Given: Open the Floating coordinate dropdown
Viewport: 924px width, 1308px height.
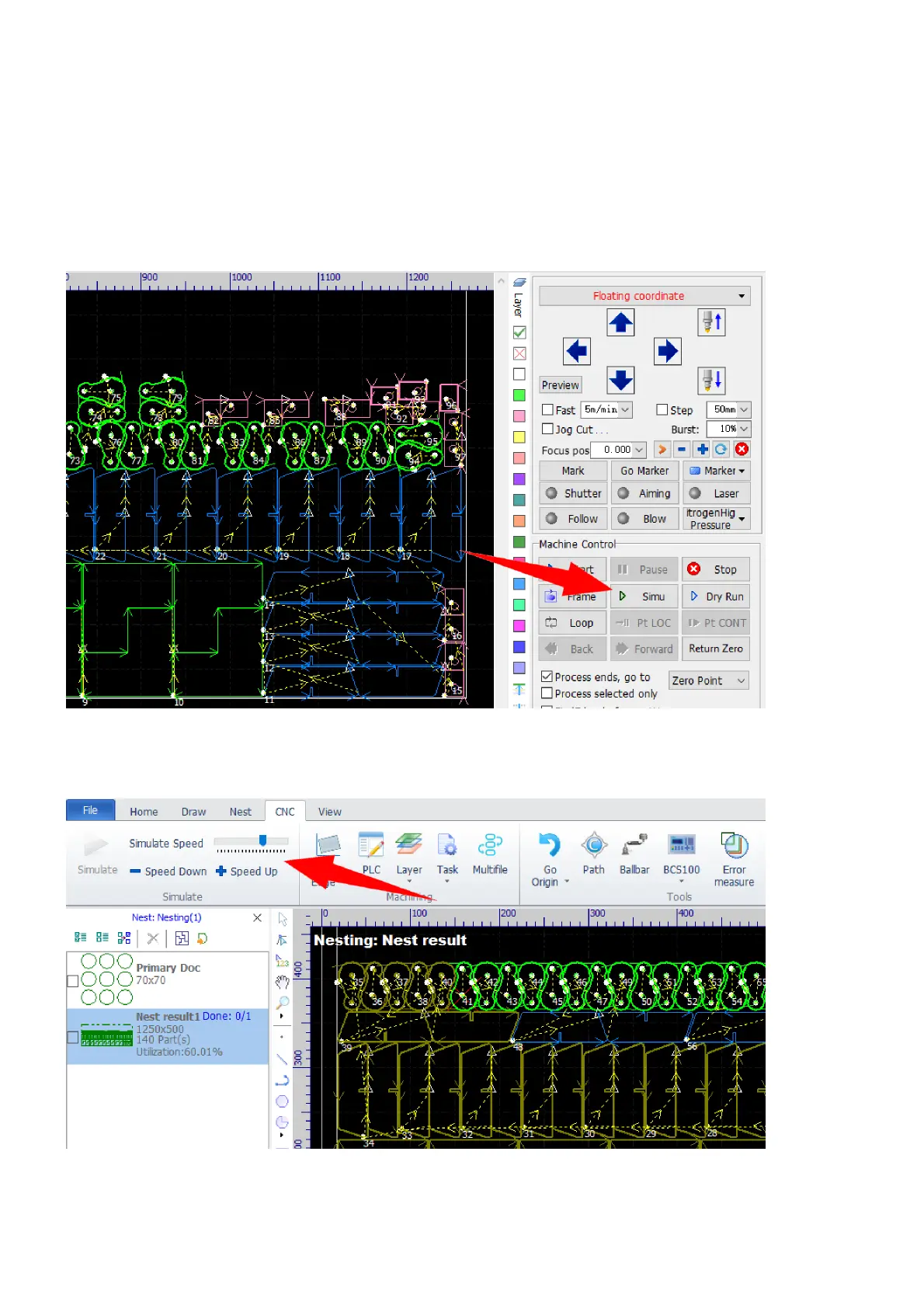Looking at the screenshot, I should [644, 296].
